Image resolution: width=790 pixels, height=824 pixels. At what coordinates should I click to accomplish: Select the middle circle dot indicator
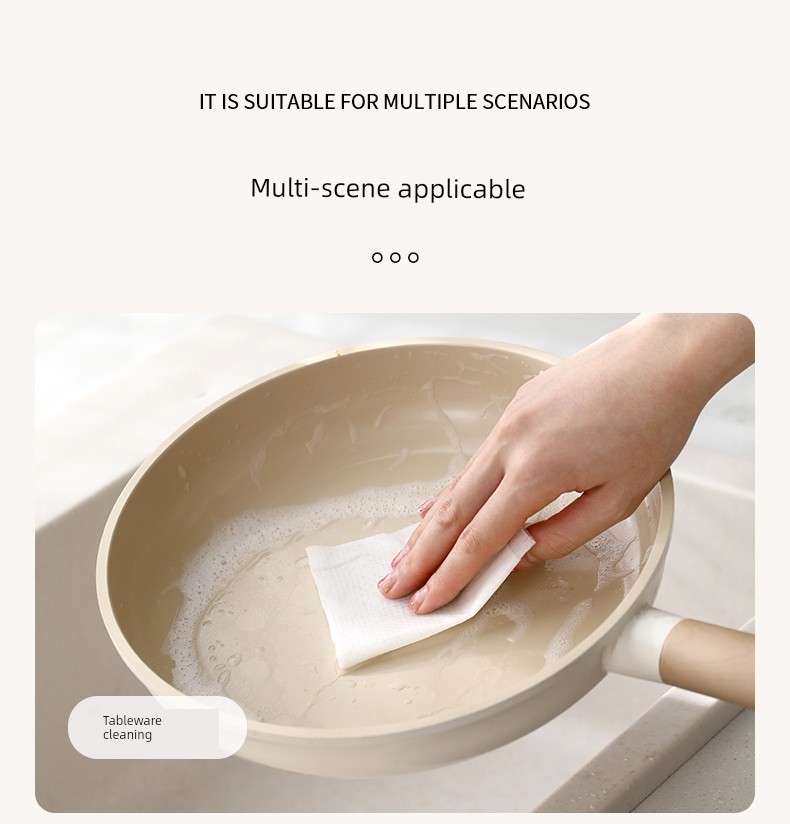(x=395, y=258)
